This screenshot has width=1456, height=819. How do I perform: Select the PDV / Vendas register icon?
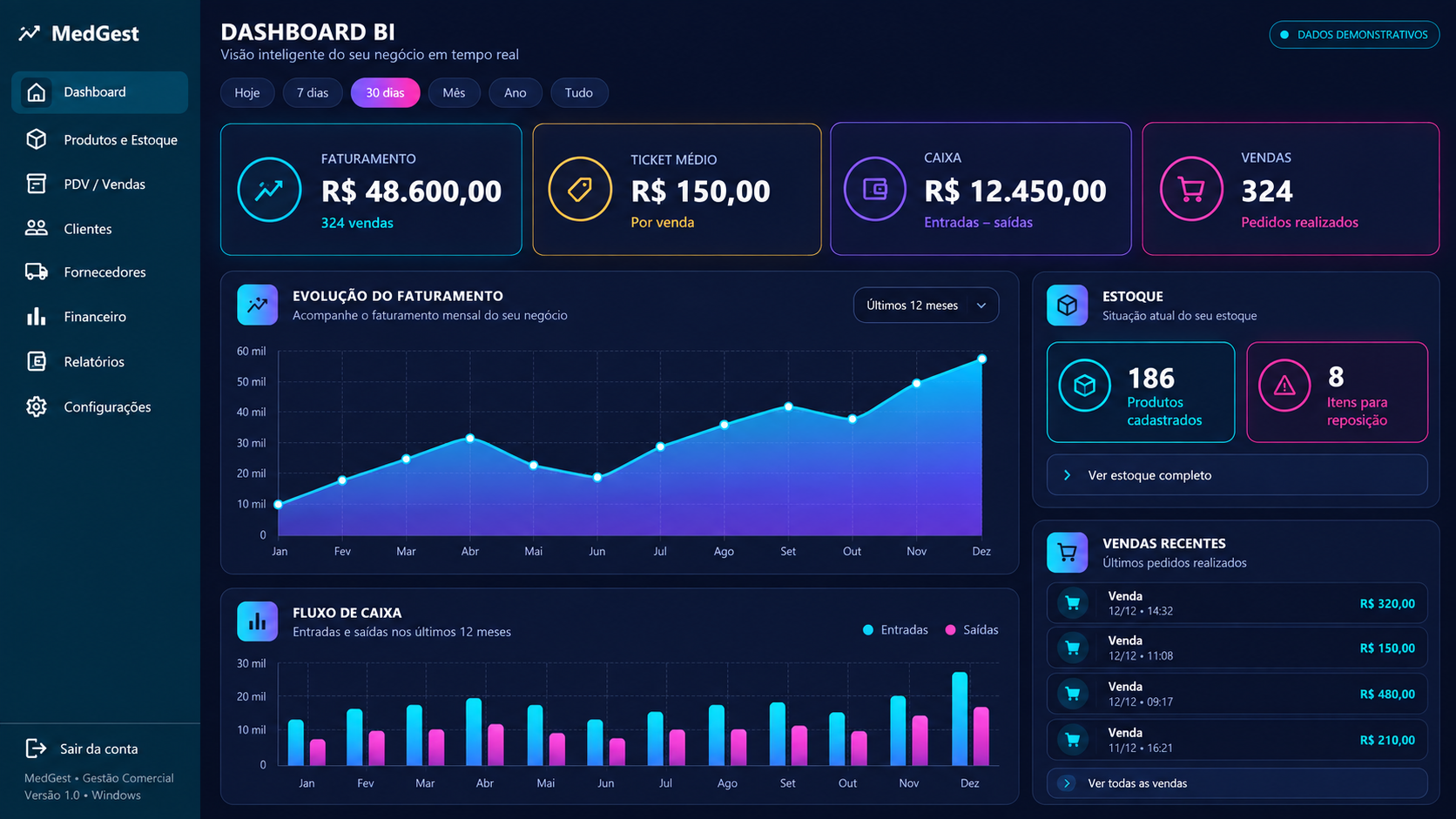(36, 184)
